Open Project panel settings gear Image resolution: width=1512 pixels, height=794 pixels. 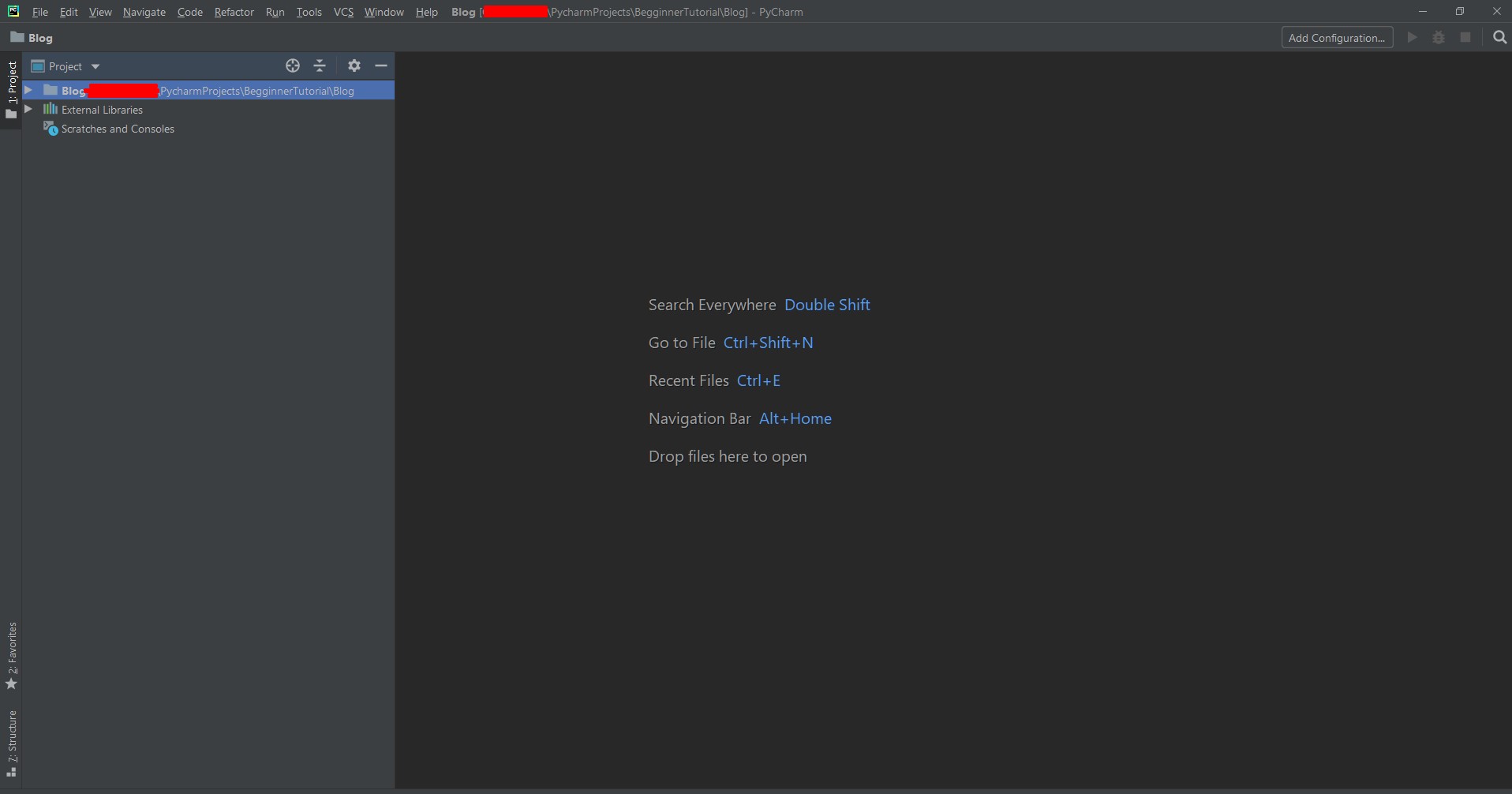[354, 66]
